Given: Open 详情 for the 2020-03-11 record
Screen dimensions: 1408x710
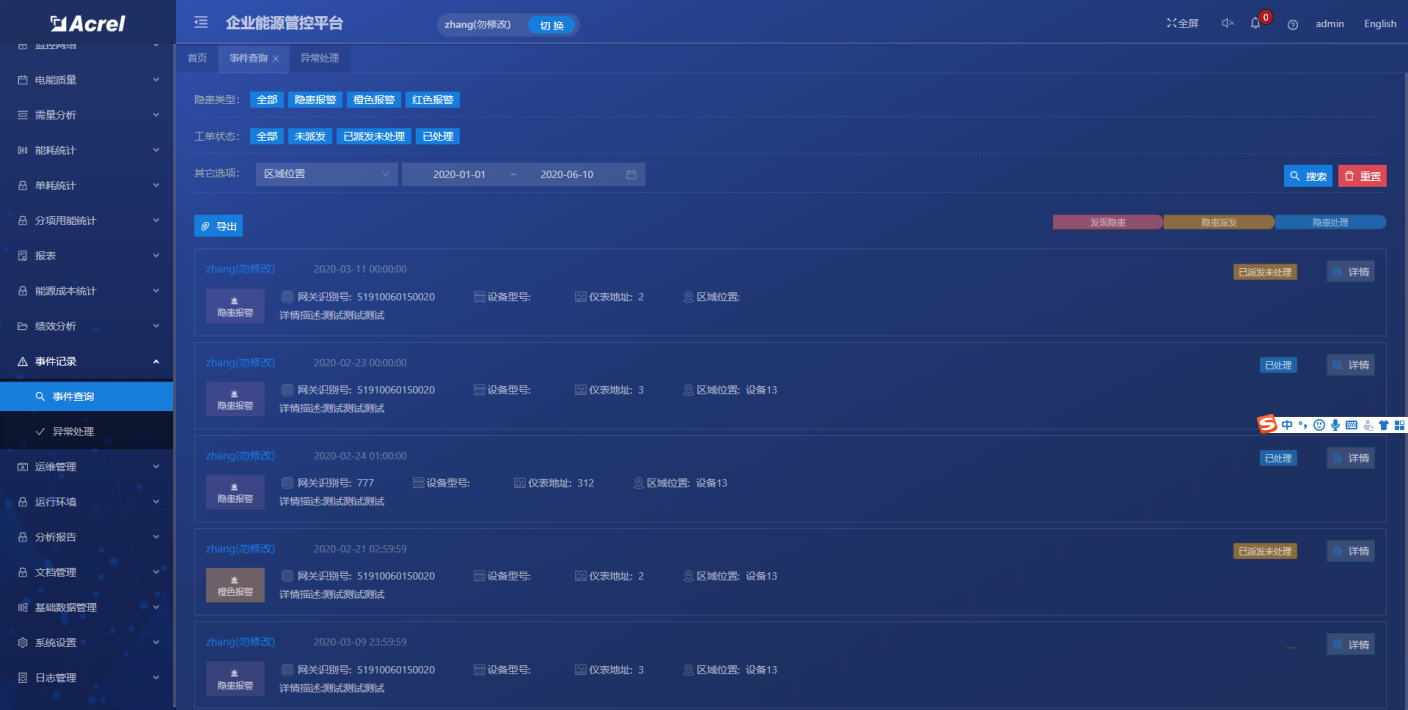Looking at the screenshot, I should click(x=1350, y=271).
